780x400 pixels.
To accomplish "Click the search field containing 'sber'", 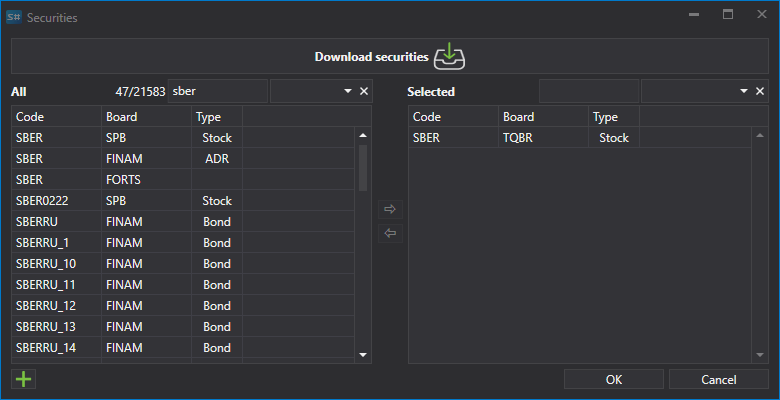I will click(217, 91).
